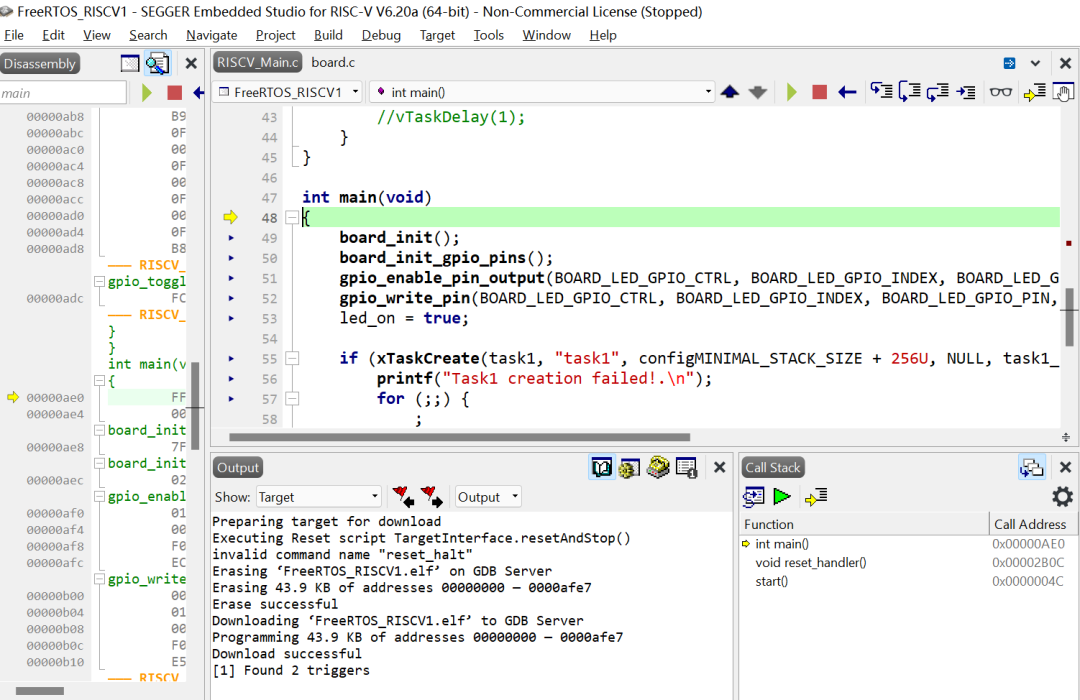Select void reset_handler() in call stack

click(x=810, y=563)
